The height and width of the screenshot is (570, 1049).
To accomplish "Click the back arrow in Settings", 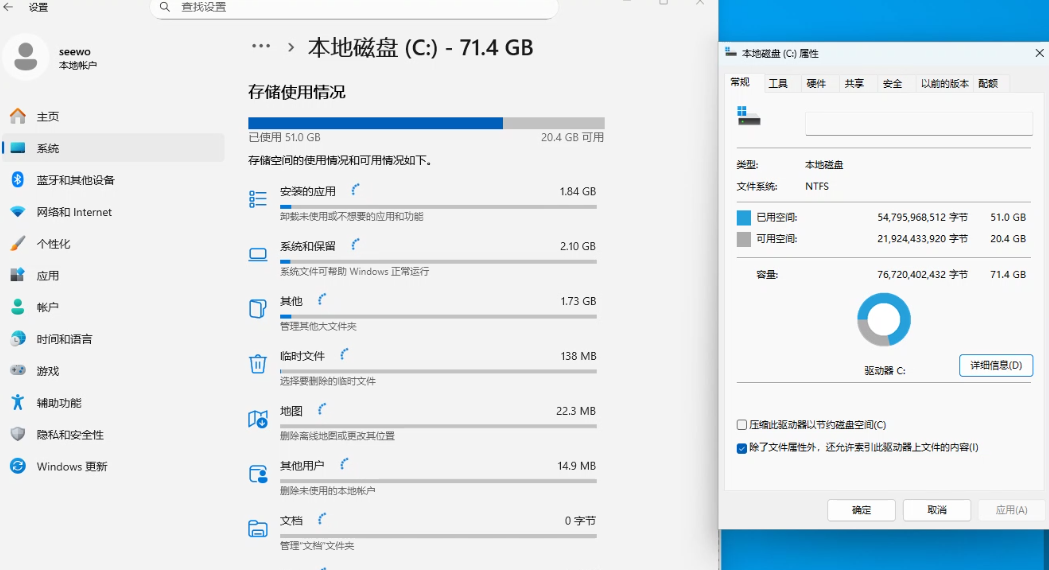I will pyautogui.click(x=8, y=7).
